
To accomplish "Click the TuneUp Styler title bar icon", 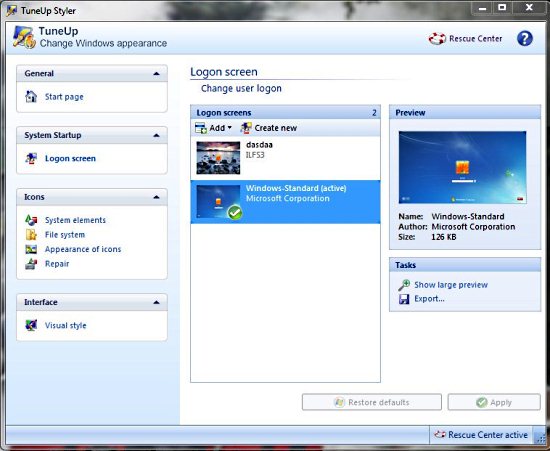I will pyautogui.click(x=12, y=11).
